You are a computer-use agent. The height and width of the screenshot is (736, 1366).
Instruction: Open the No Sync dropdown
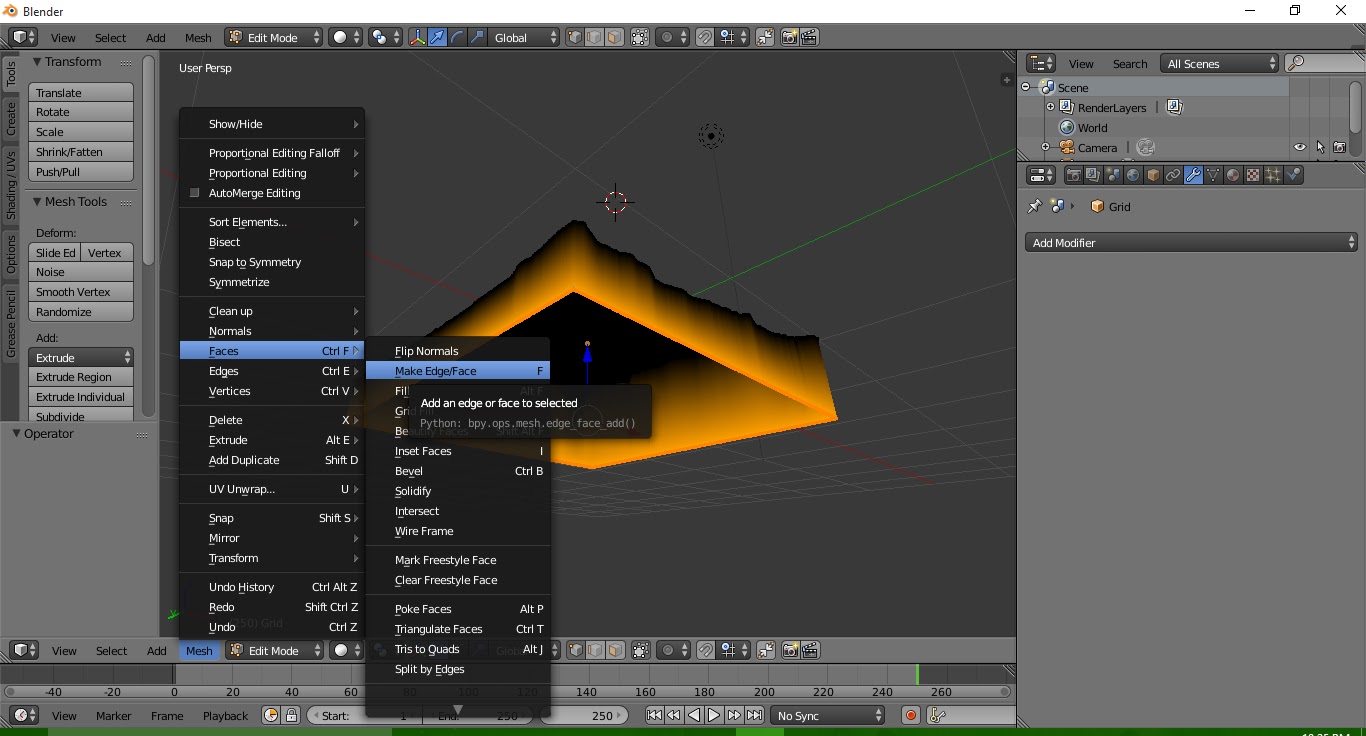828,715
